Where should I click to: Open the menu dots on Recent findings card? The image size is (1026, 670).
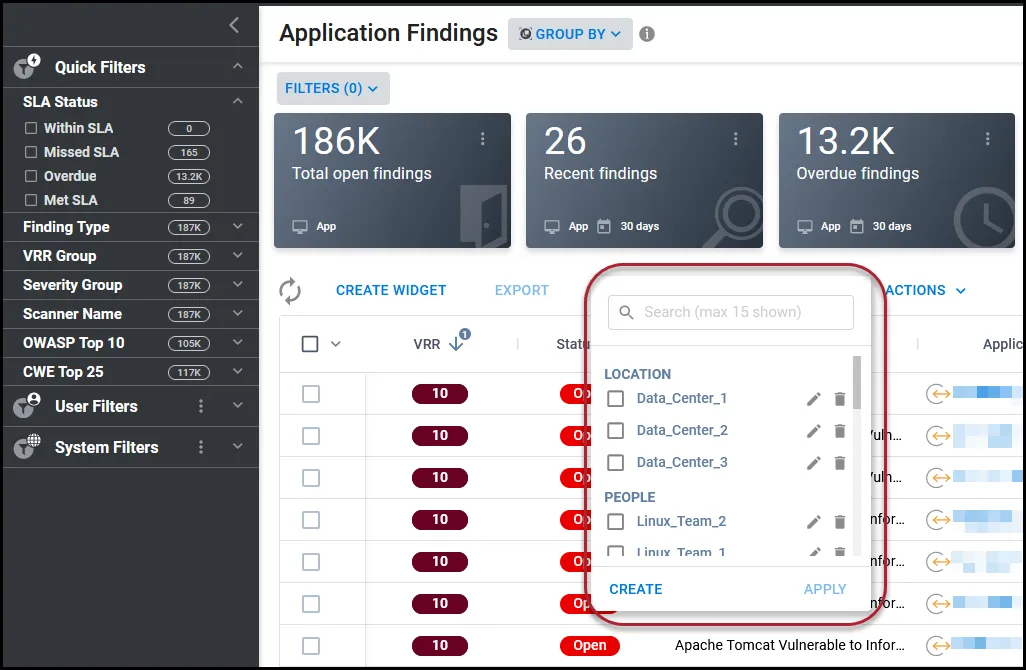735,139
